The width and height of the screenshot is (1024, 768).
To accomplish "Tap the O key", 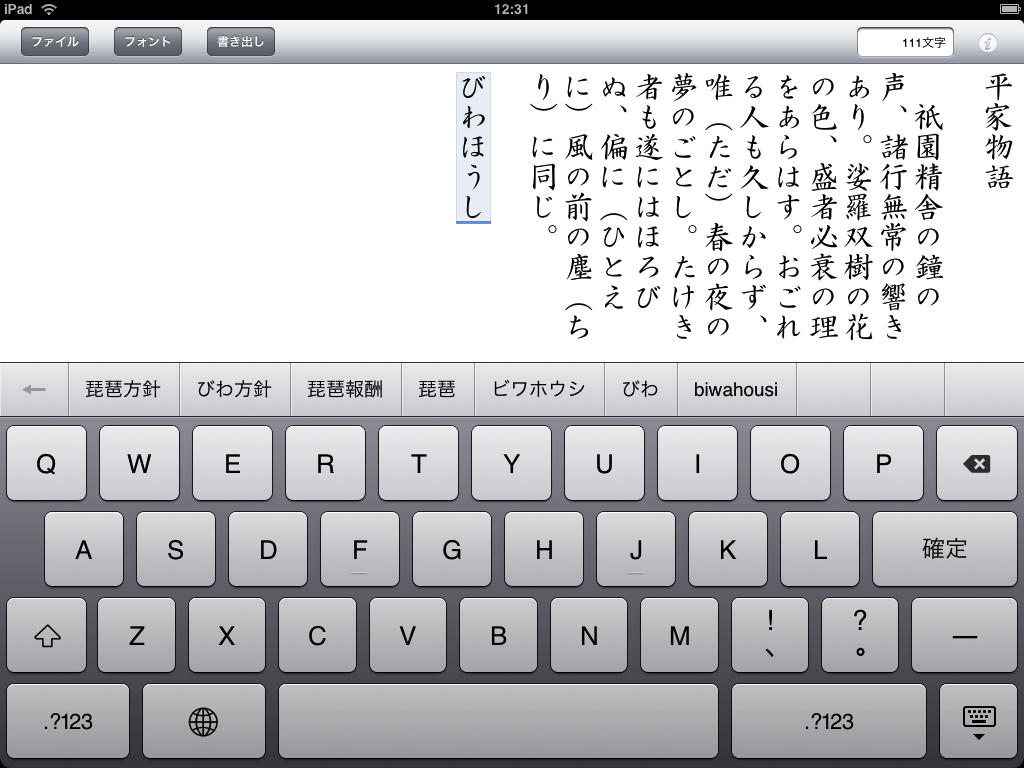I will (790, 464).
